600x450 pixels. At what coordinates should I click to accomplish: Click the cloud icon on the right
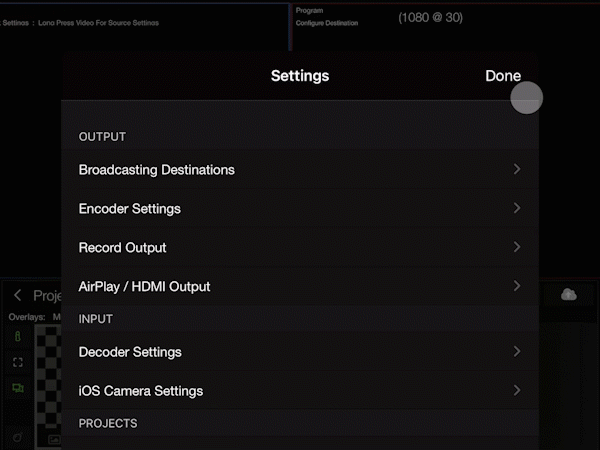(x=568, y=294)
